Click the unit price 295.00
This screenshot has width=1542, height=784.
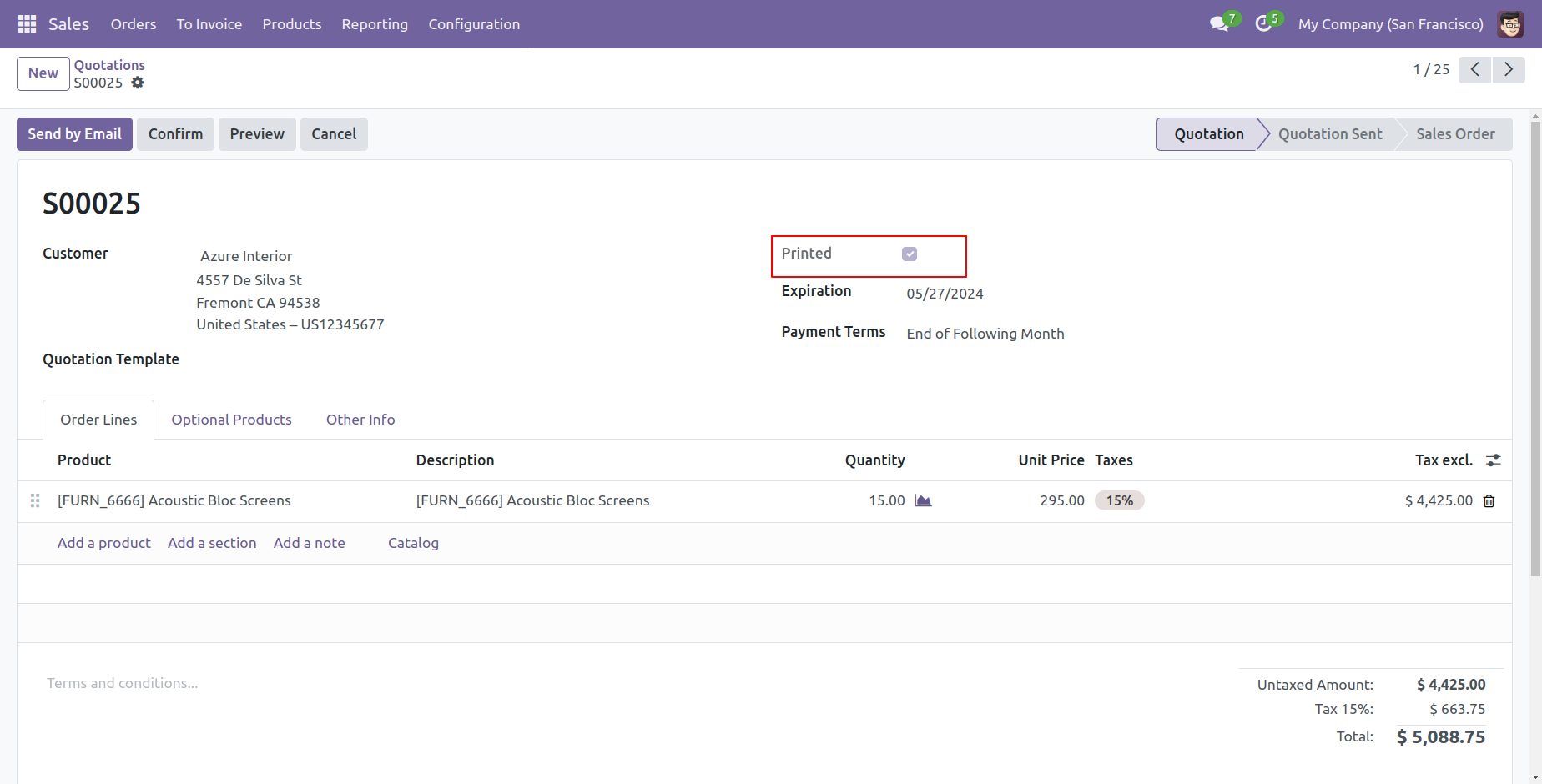click(x=1061, y=500)
